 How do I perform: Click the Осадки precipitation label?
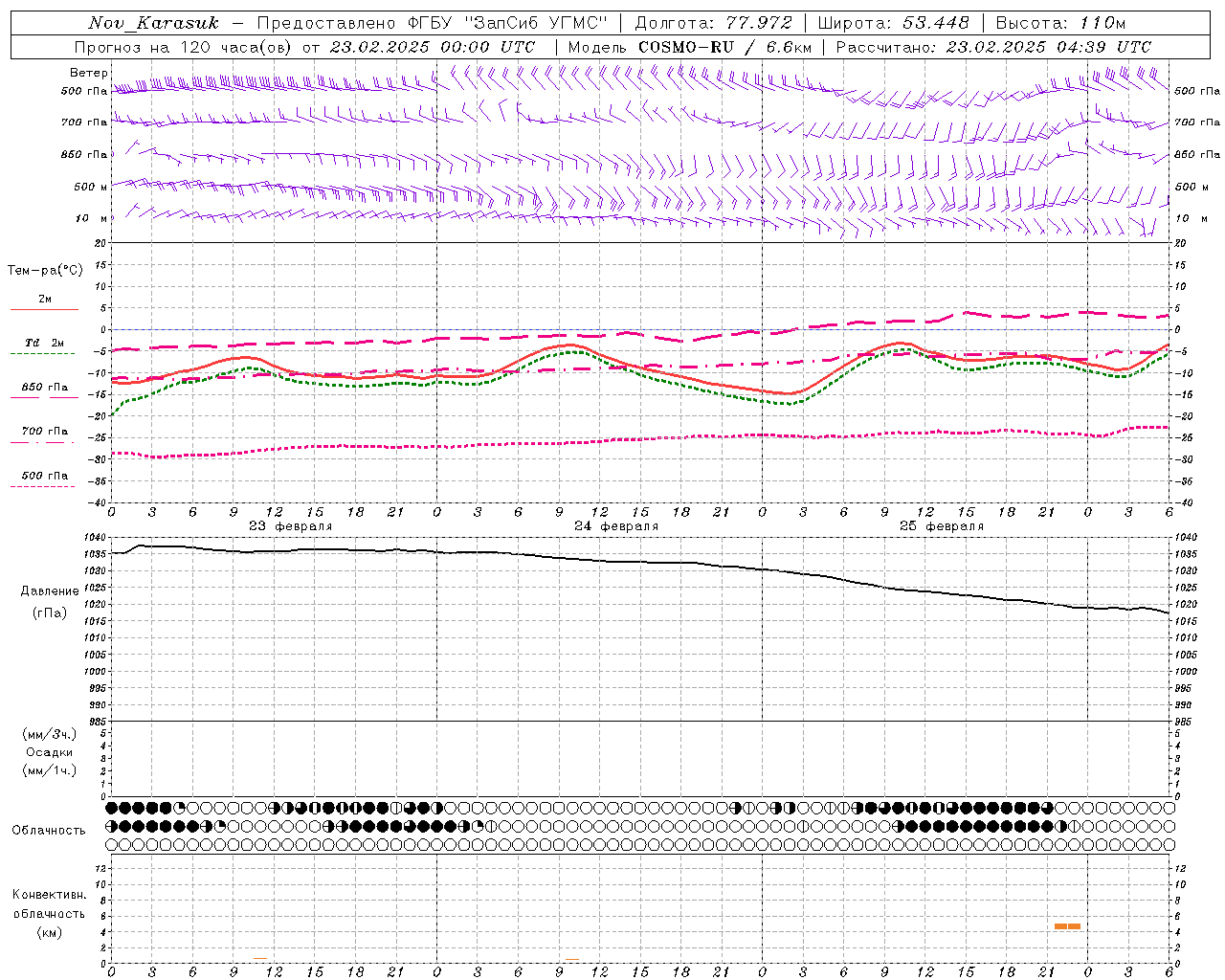point(49,752)
